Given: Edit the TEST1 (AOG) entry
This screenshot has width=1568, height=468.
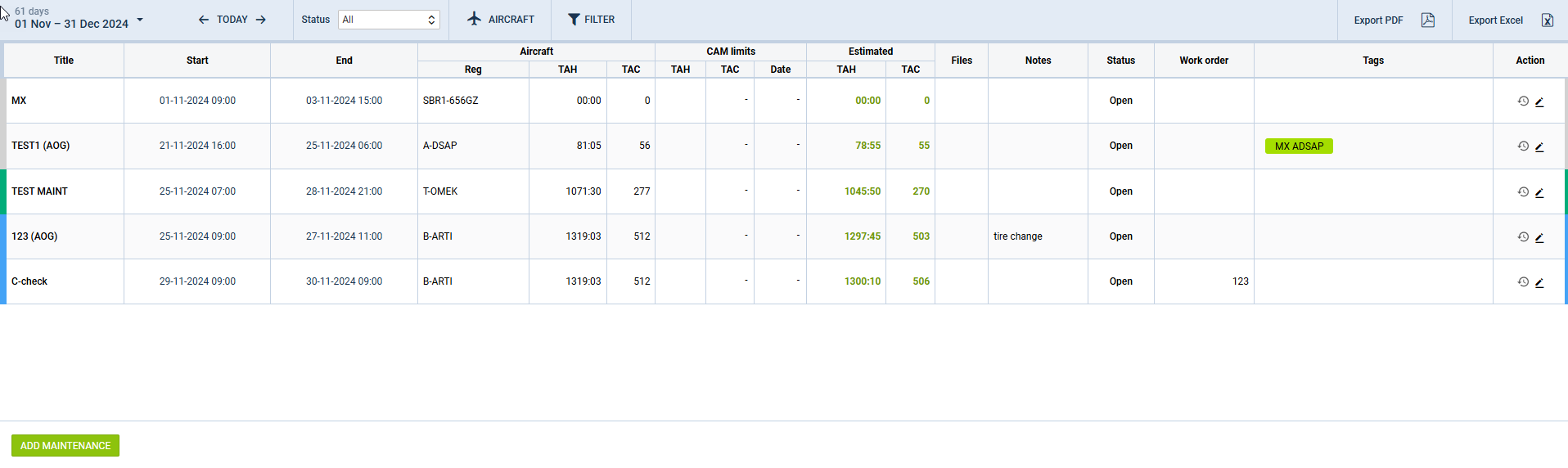Looking at the screenshot, I should (1539, 146).
